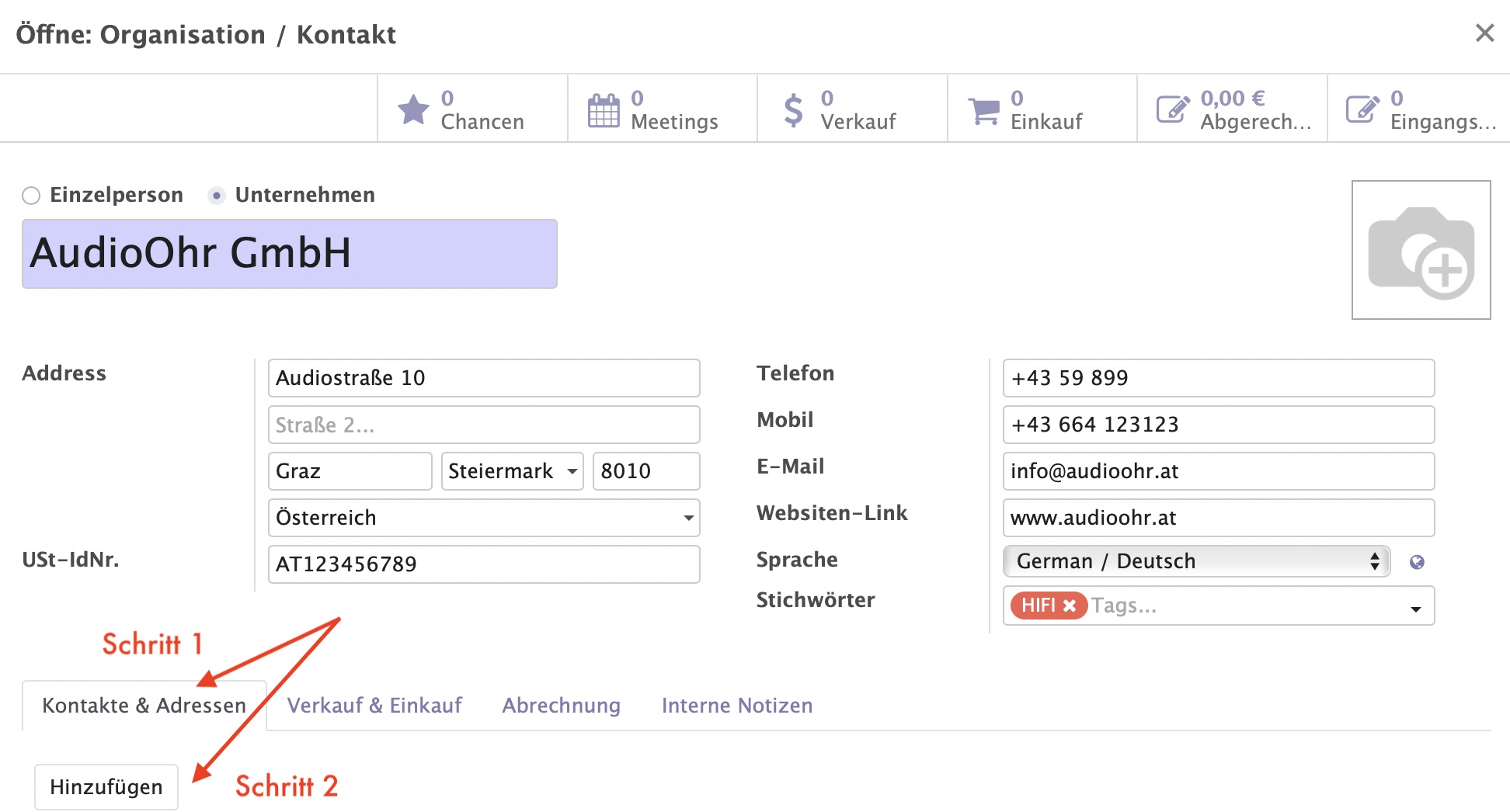
Task: Click the Einzelperson label text
Action: (117, 195)
